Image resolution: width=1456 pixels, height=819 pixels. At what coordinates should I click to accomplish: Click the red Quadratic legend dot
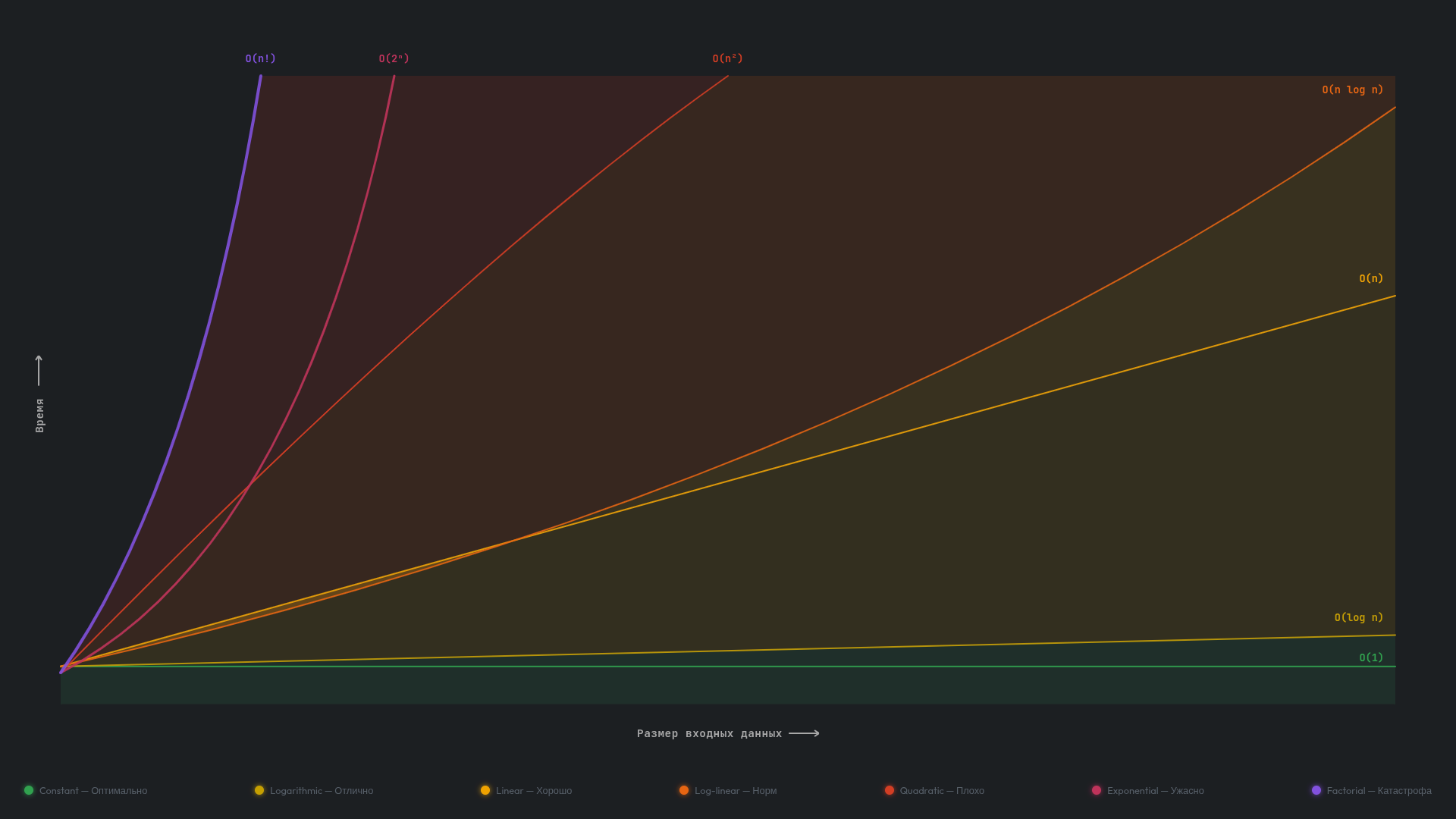click(x=890, y=790)
